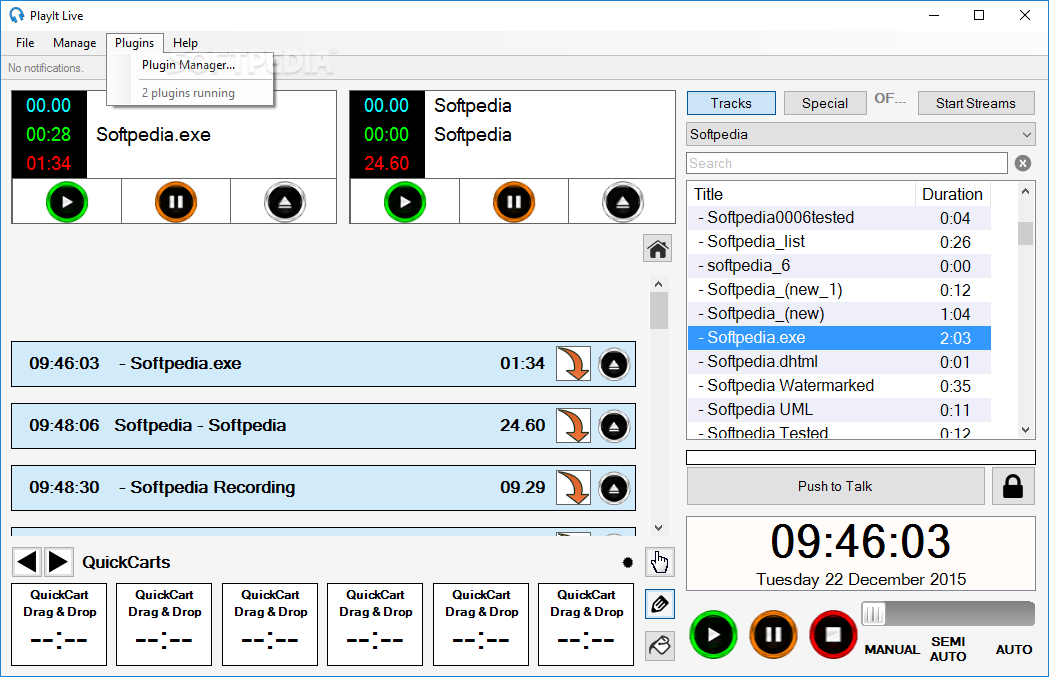Click the hand pointer QuickCarts mode icon

point(660,562)
